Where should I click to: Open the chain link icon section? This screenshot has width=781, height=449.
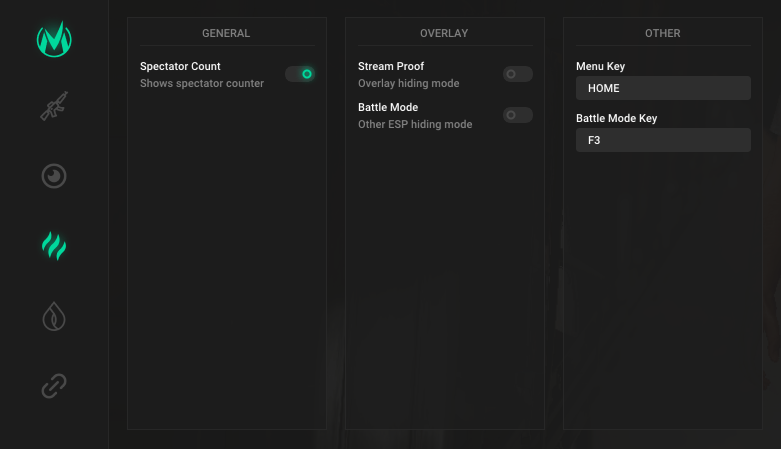point(54,386)
